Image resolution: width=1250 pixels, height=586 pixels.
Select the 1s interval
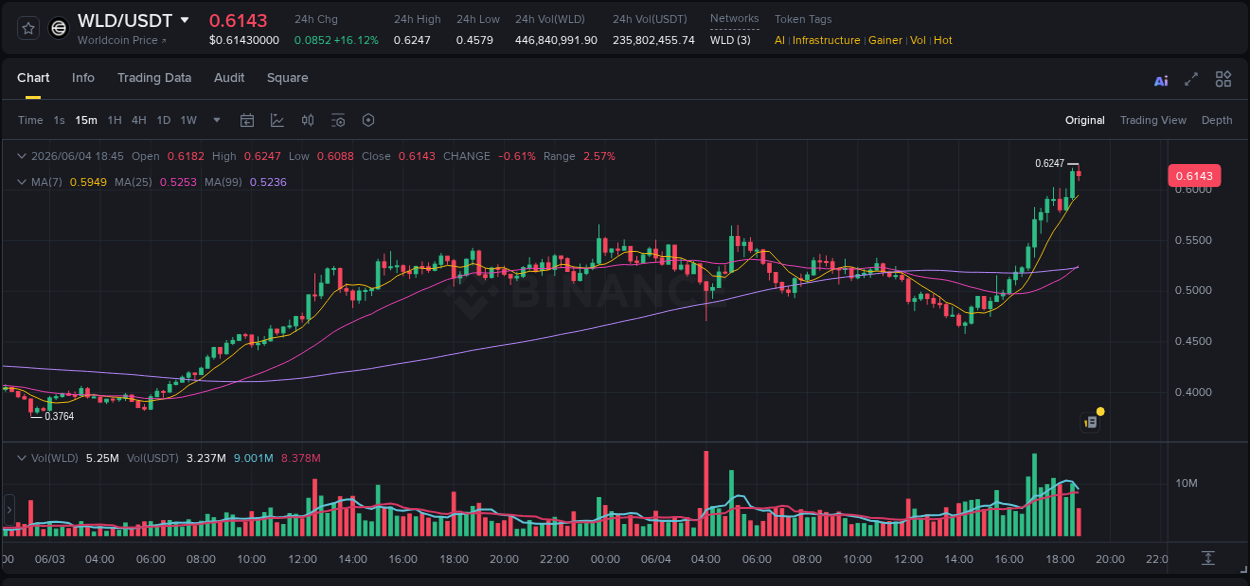click(59, 120)
